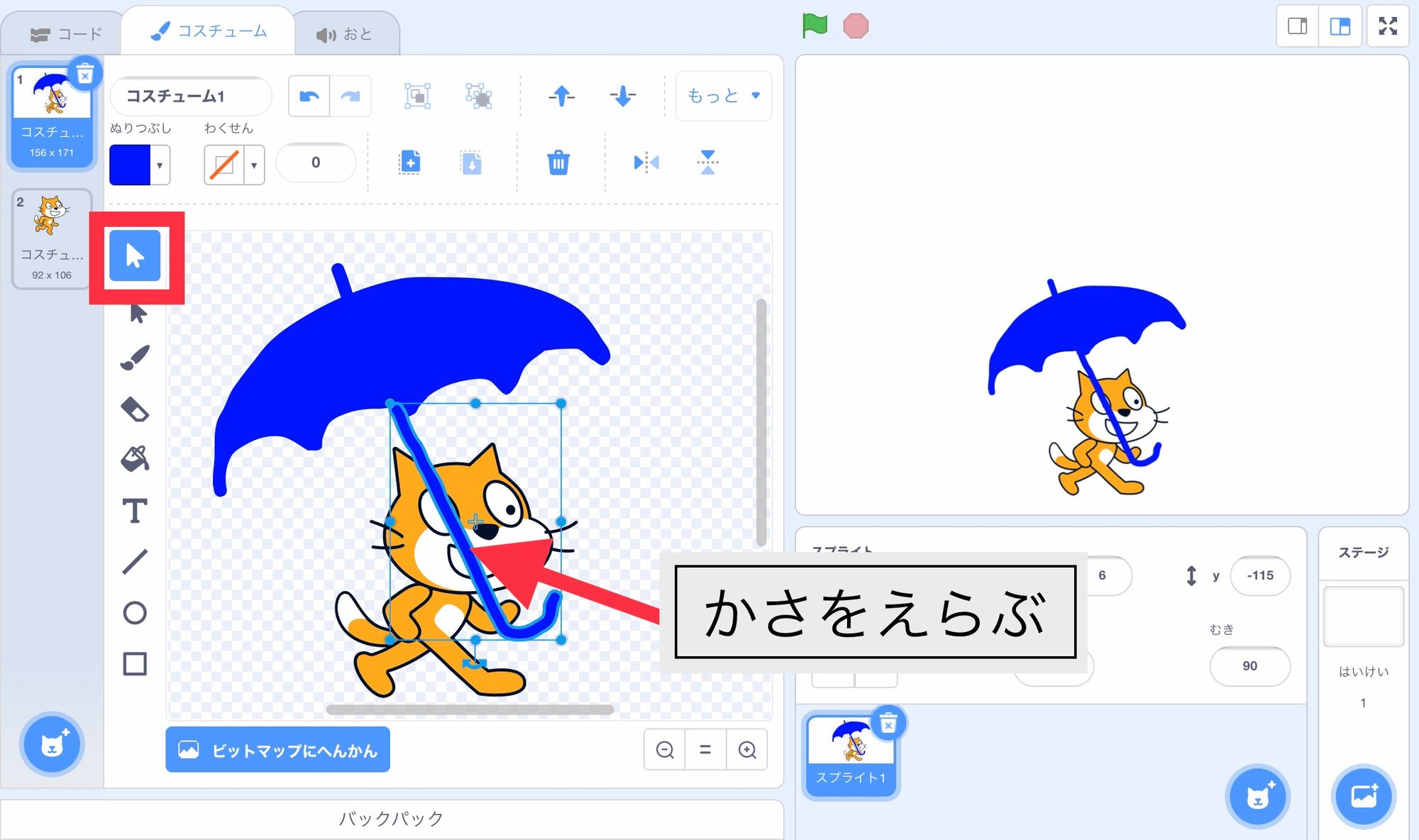
Task: Select costume 1 umbrella cat thumbnail
Action: (52, 116)
